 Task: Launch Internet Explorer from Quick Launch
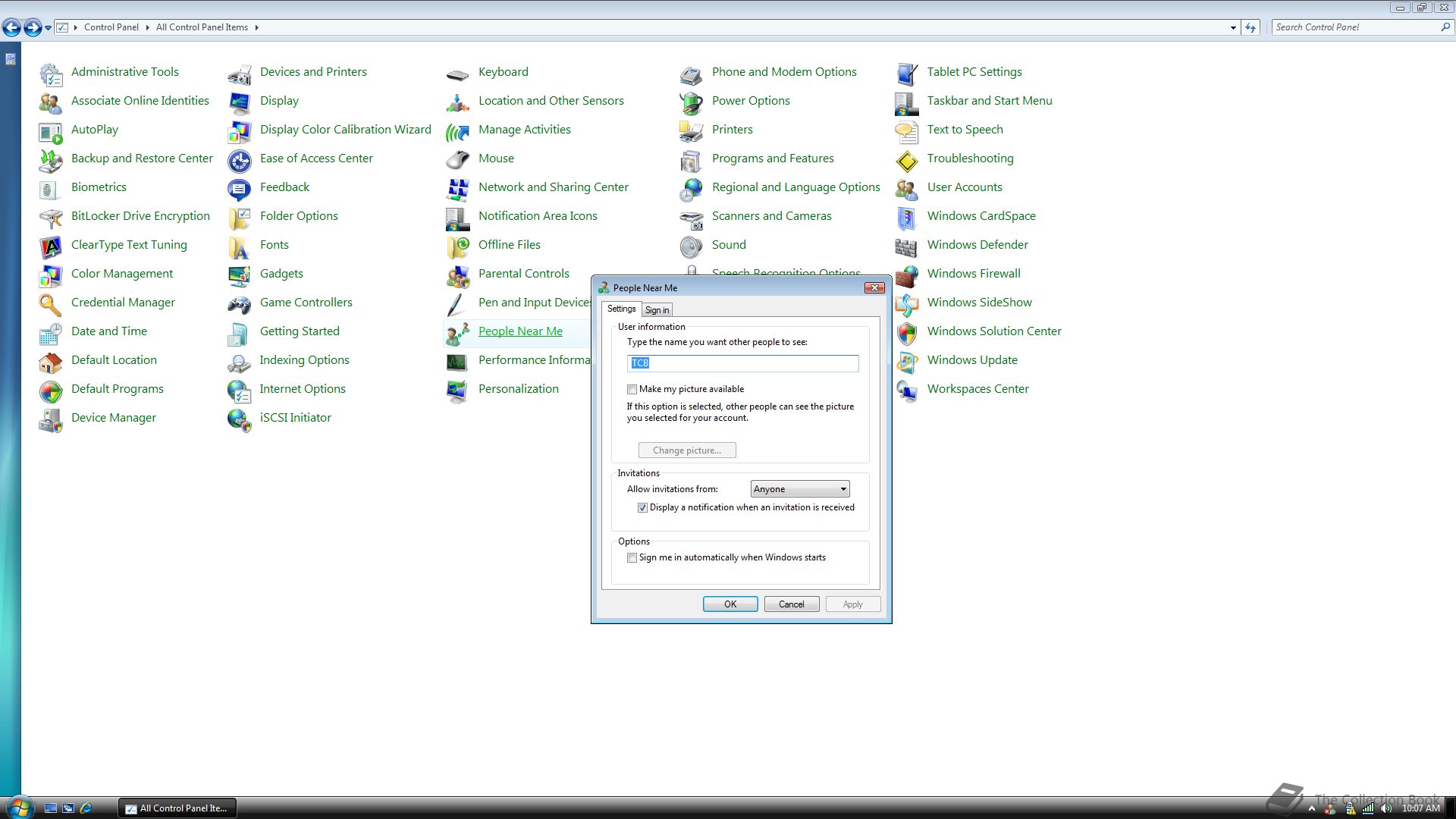click(86, 808)
